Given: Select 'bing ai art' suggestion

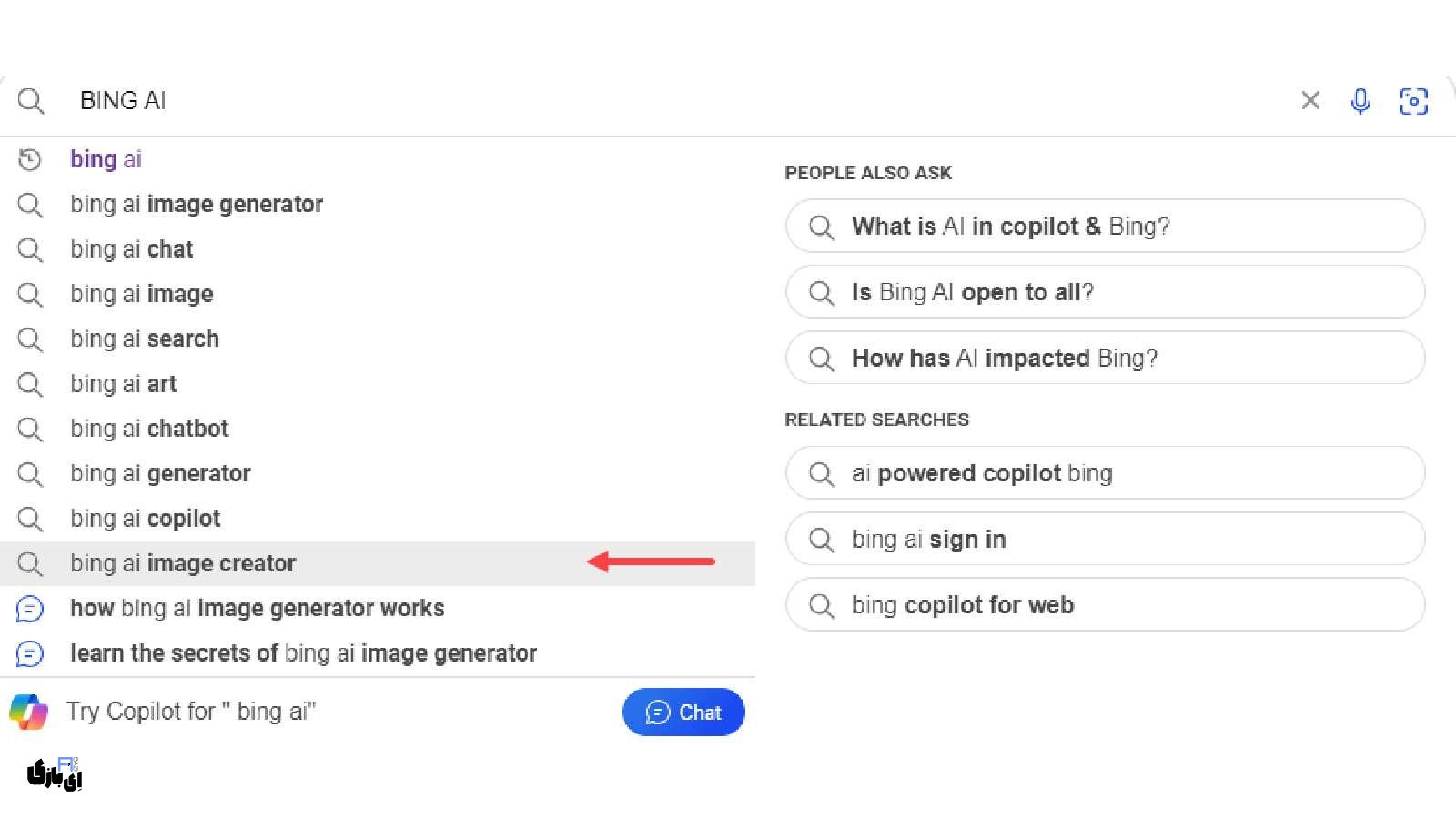Looking at the screenshot, I should [x=378, y=383].
